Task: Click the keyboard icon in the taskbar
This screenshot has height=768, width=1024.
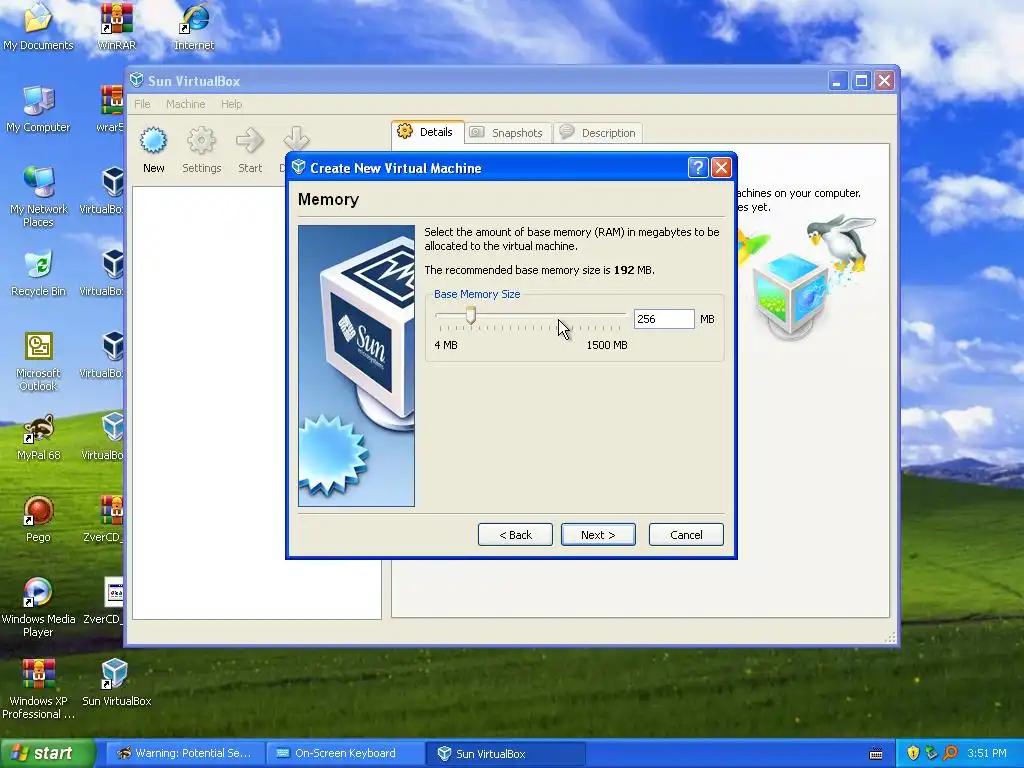Action: pyautogui.click(x=876, y=754)
